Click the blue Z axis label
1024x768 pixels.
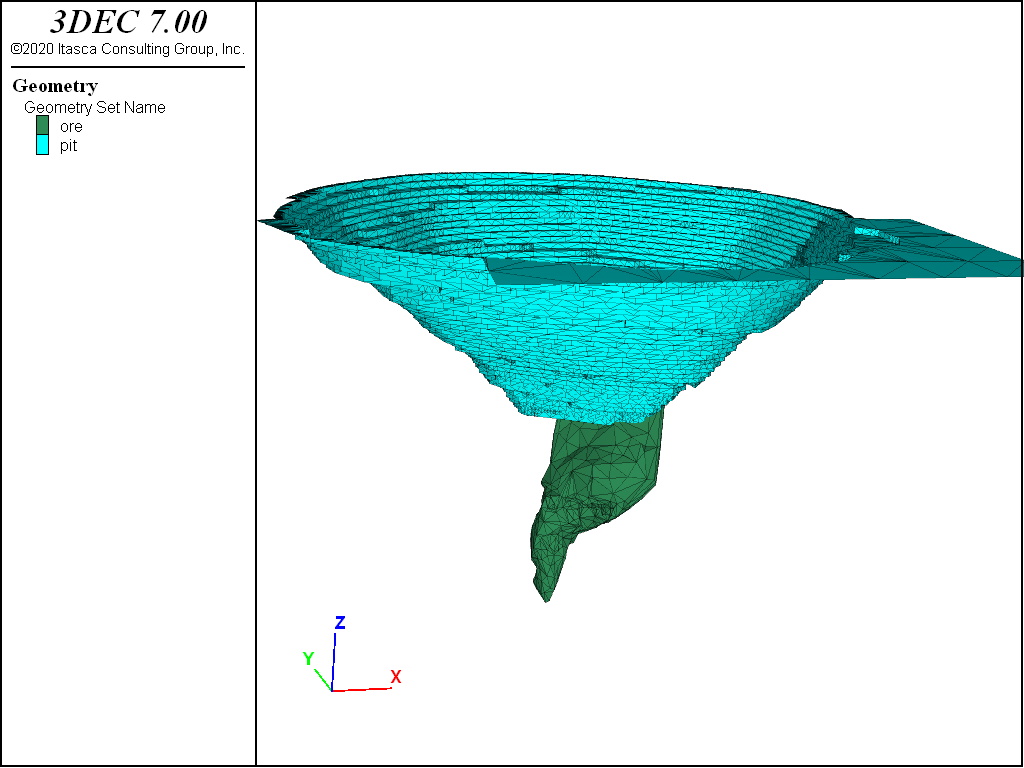pyautogui.click(x=340, y=623)
